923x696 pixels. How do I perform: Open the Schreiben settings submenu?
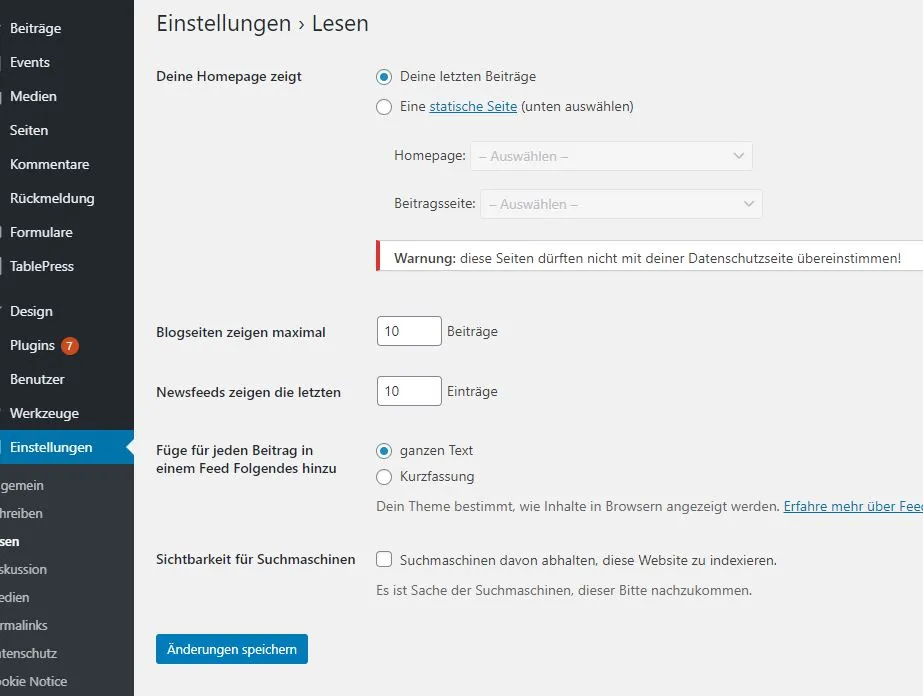click(x=21, y=513)
